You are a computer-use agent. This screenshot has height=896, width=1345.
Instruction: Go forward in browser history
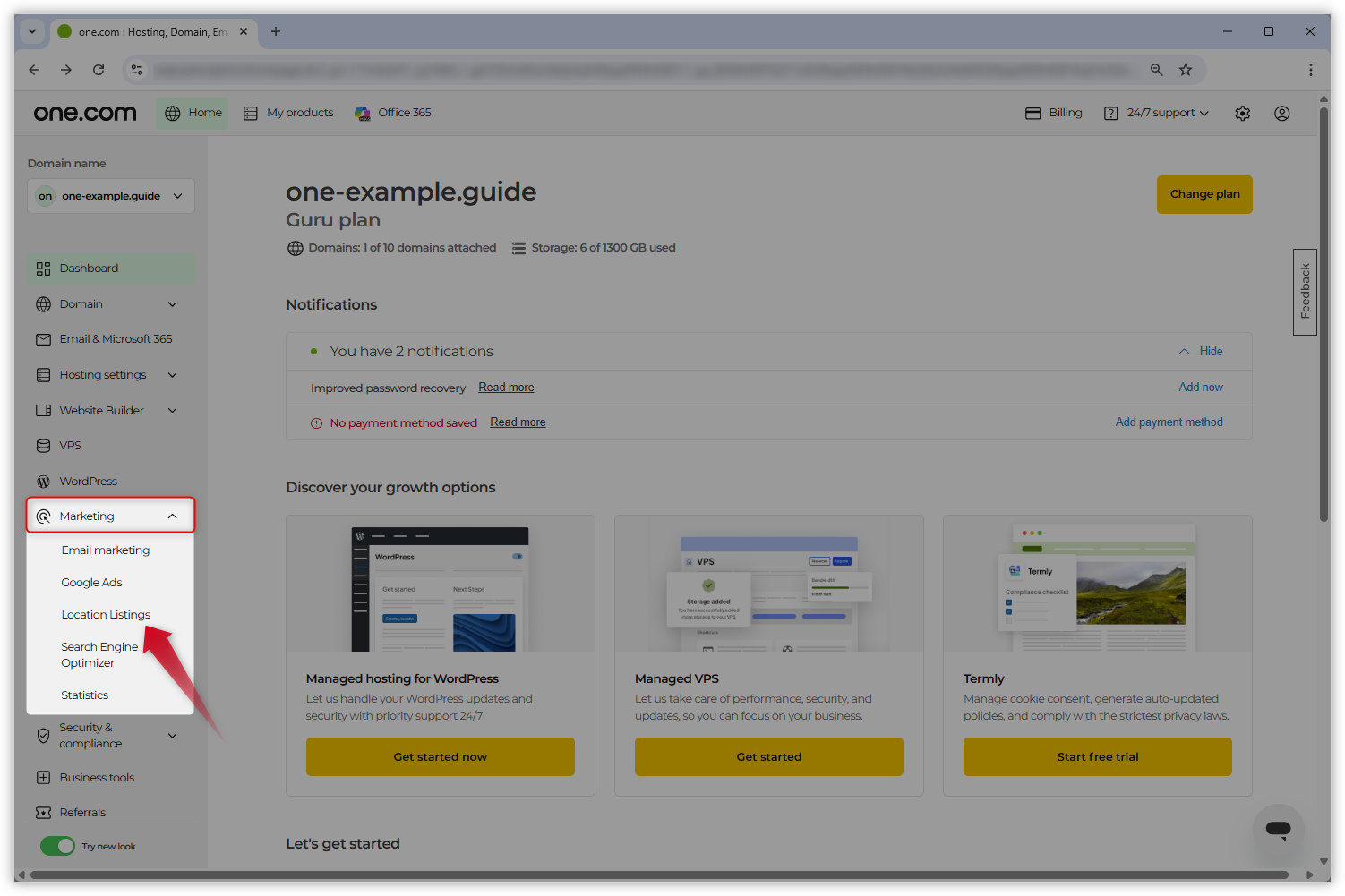pos(66,70)
